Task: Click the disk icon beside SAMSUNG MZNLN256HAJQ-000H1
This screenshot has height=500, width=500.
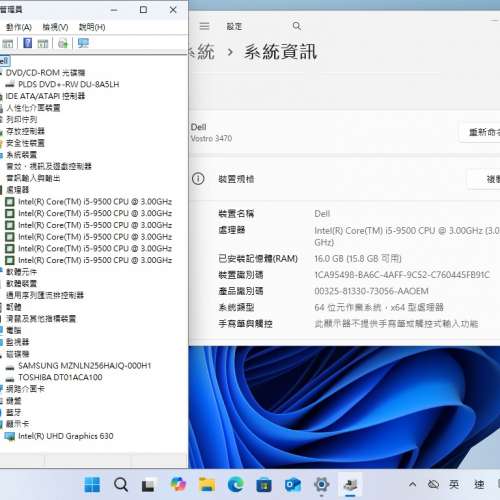Action: pos(10,366)
